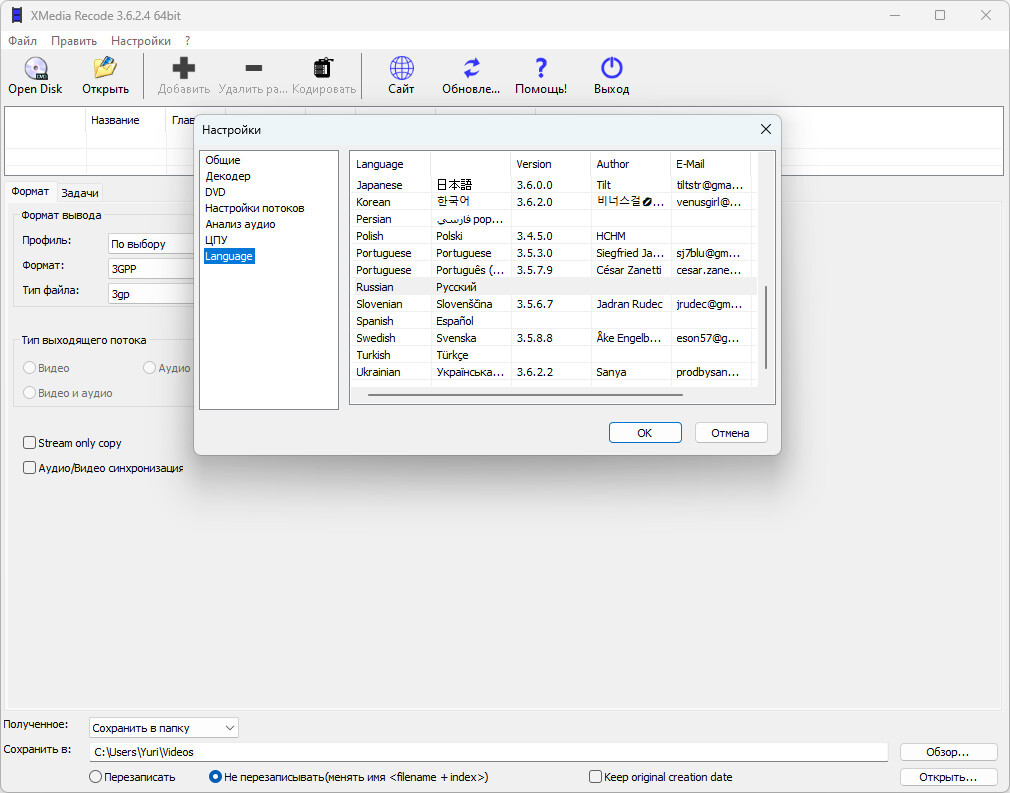Open the Формат 3GPP combo box

150,268
